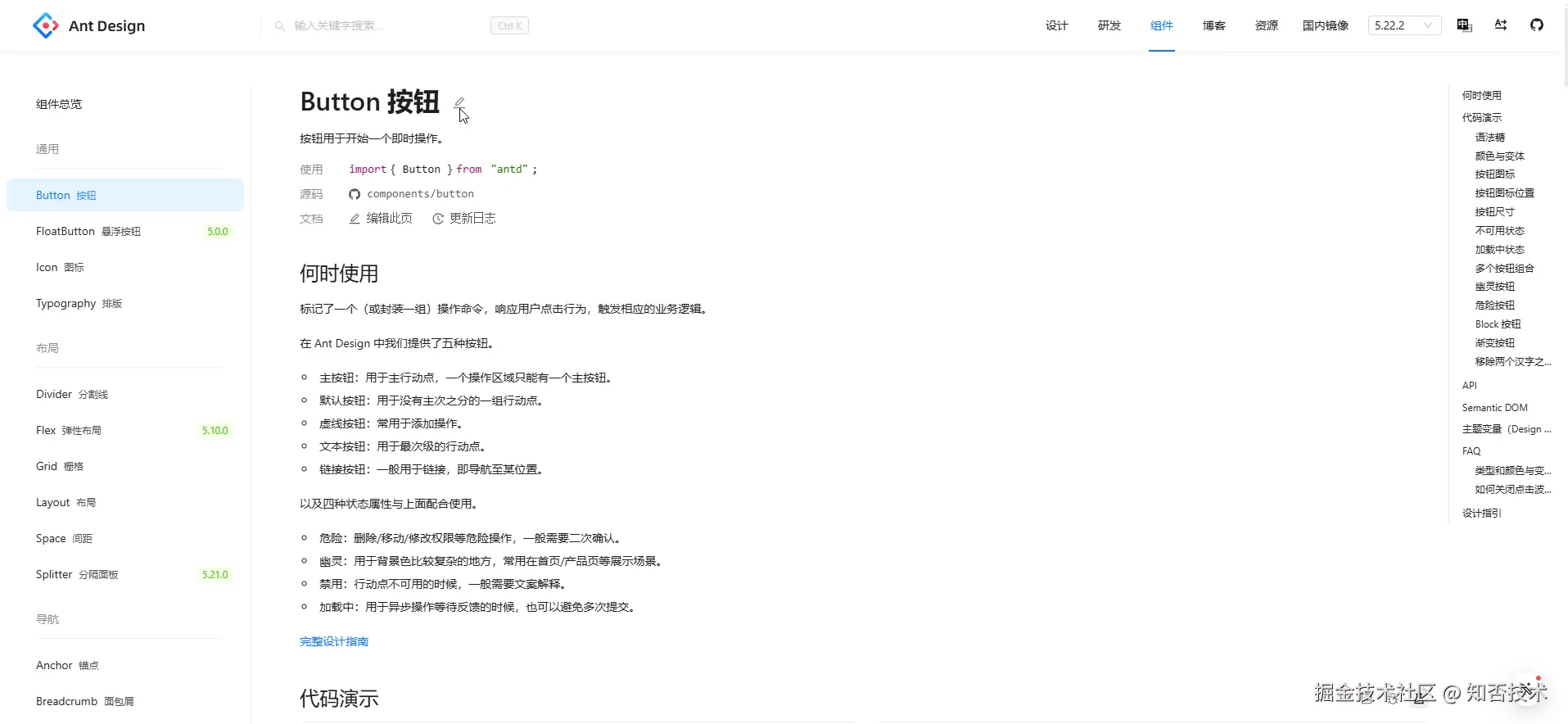Open Anchor 锚点 in sidebar
This screenshot has height=724, width=1568.
coord(125,665)
